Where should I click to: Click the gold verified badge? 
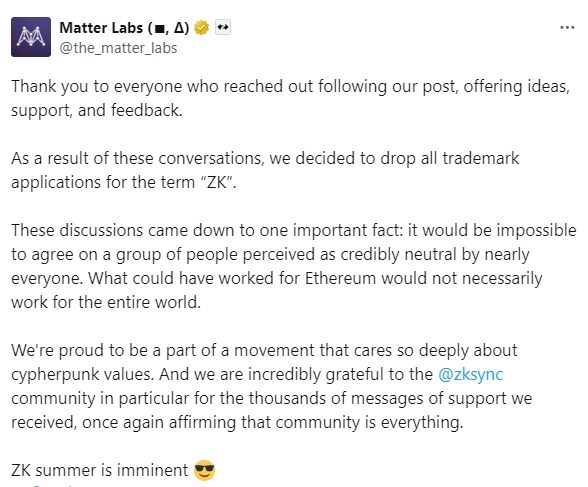point(201,28)
